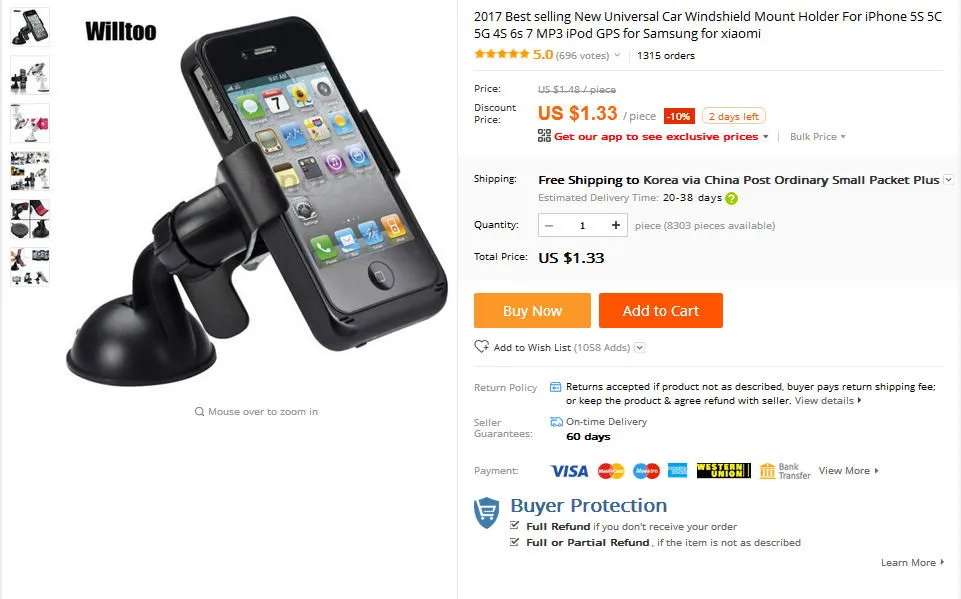Open the return policy View details link
Image resolution: width=961 pixels, height=599 pixels.
[828, 400]
